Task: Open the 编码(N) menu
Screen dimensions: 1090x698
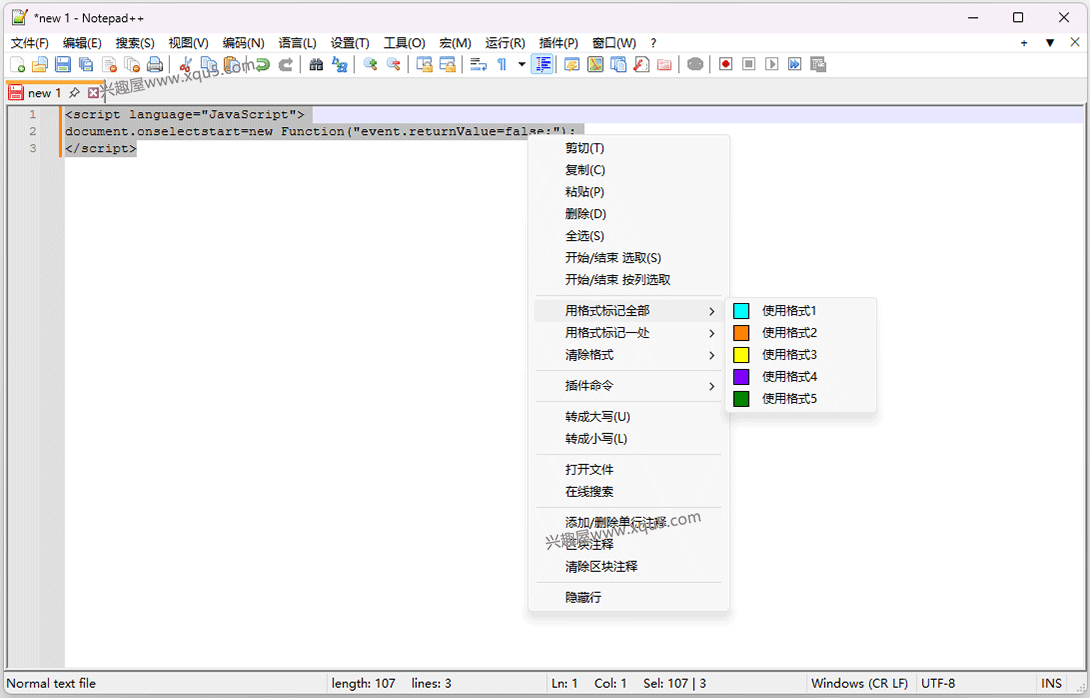Action: click(243, 43)
